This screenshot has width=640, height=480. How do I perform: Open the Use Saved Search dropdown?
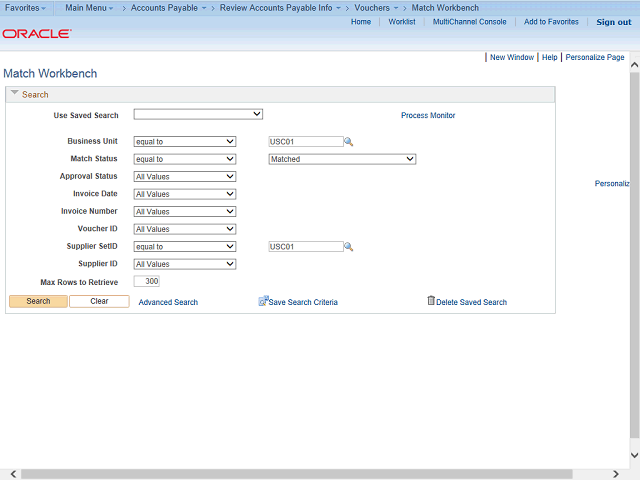click(198, 114)
